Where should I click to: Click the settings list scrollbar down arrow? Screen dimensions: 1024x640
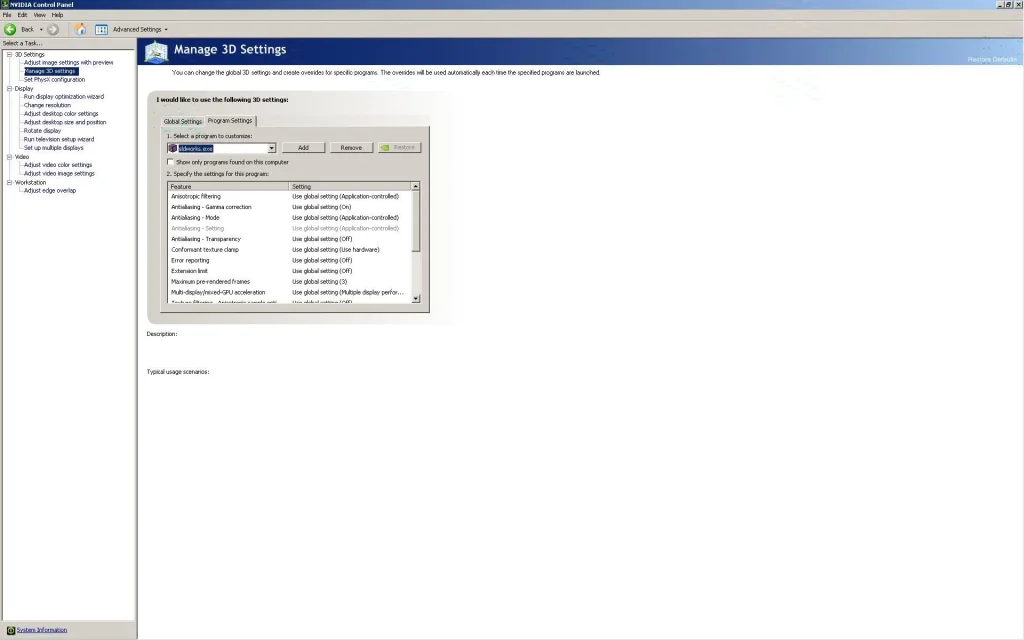click(x=416, y=298)
